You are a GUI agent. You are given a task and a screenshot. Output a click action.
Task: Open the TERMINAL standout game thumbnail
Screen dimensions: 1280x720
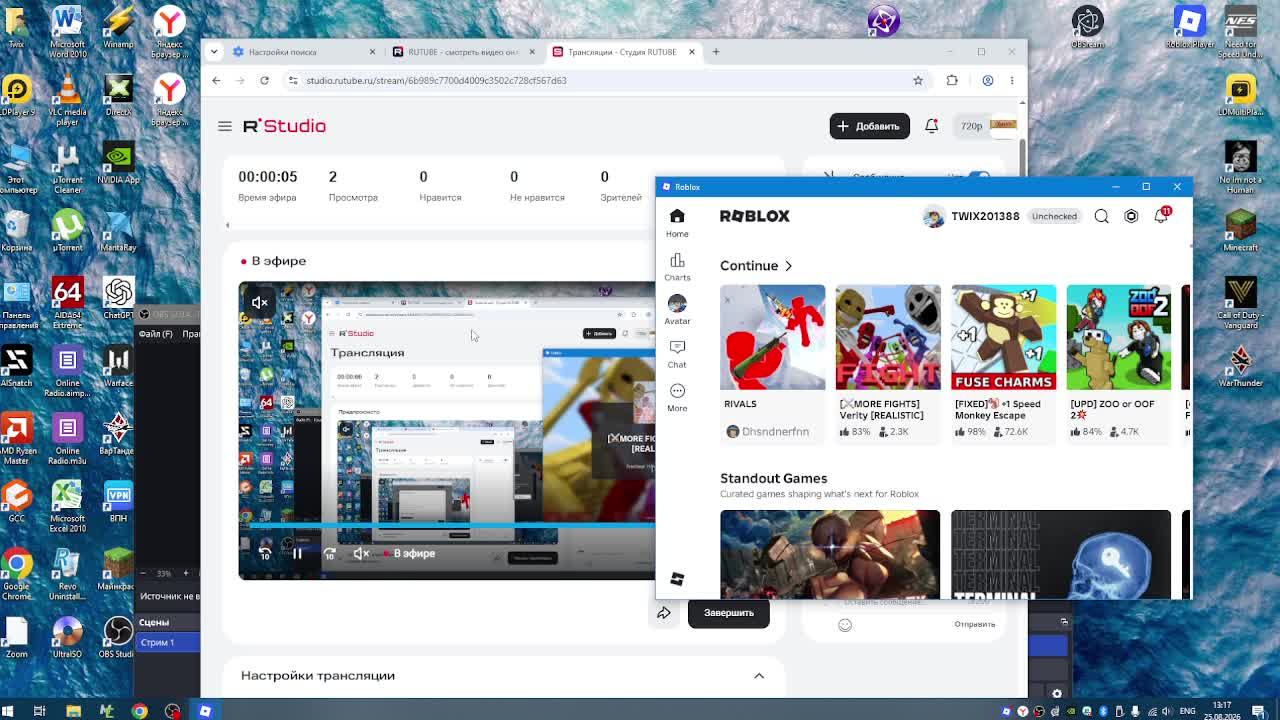(x=1061, y=554)
